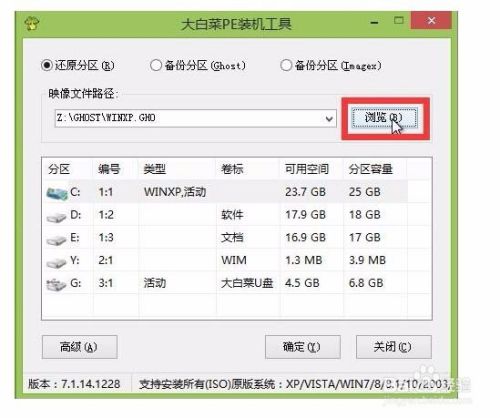
Task: Open the 高级 (A) advanced options
Action: click(x=79, y=347)
